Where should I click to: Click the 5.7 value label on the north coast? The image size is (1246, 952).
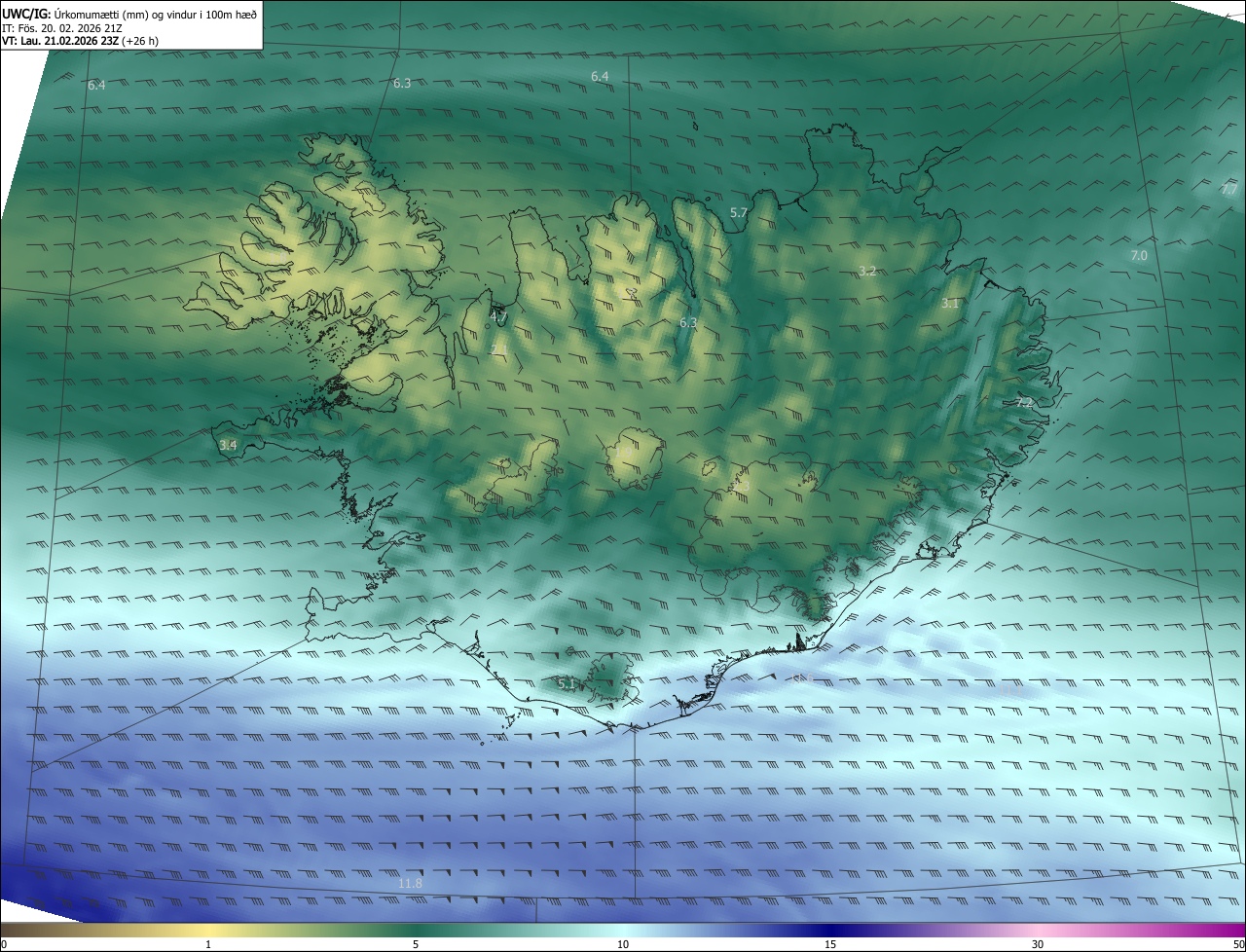[x=739, y=212]
